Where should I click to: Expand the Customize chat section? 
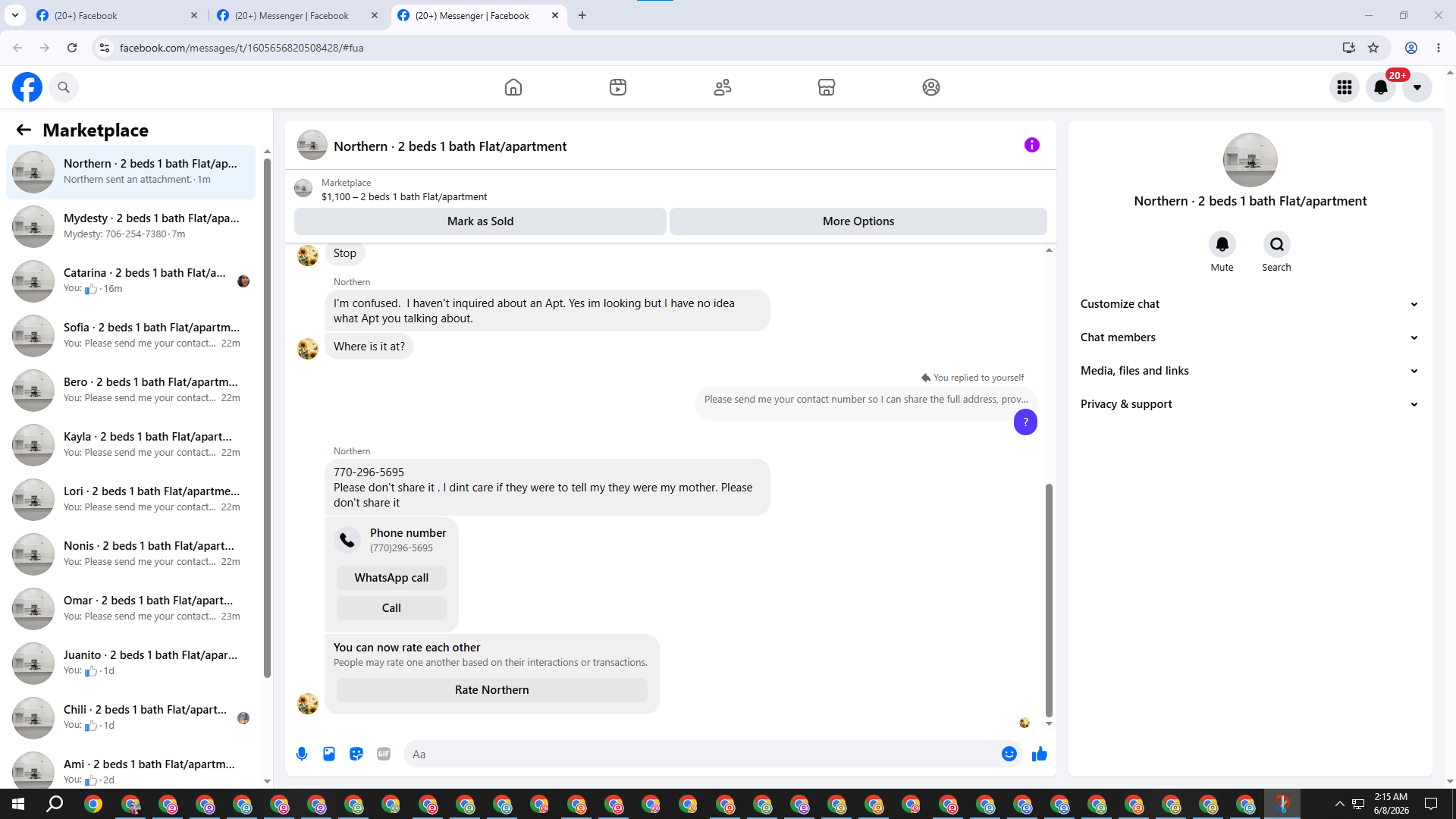coord(1250,304)
